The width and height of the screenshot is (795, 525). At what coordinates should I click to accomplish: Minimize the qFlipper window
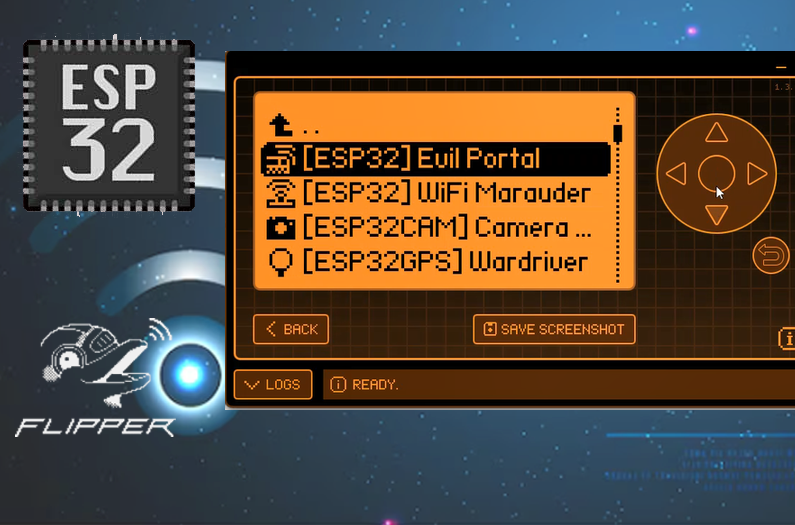781,67
